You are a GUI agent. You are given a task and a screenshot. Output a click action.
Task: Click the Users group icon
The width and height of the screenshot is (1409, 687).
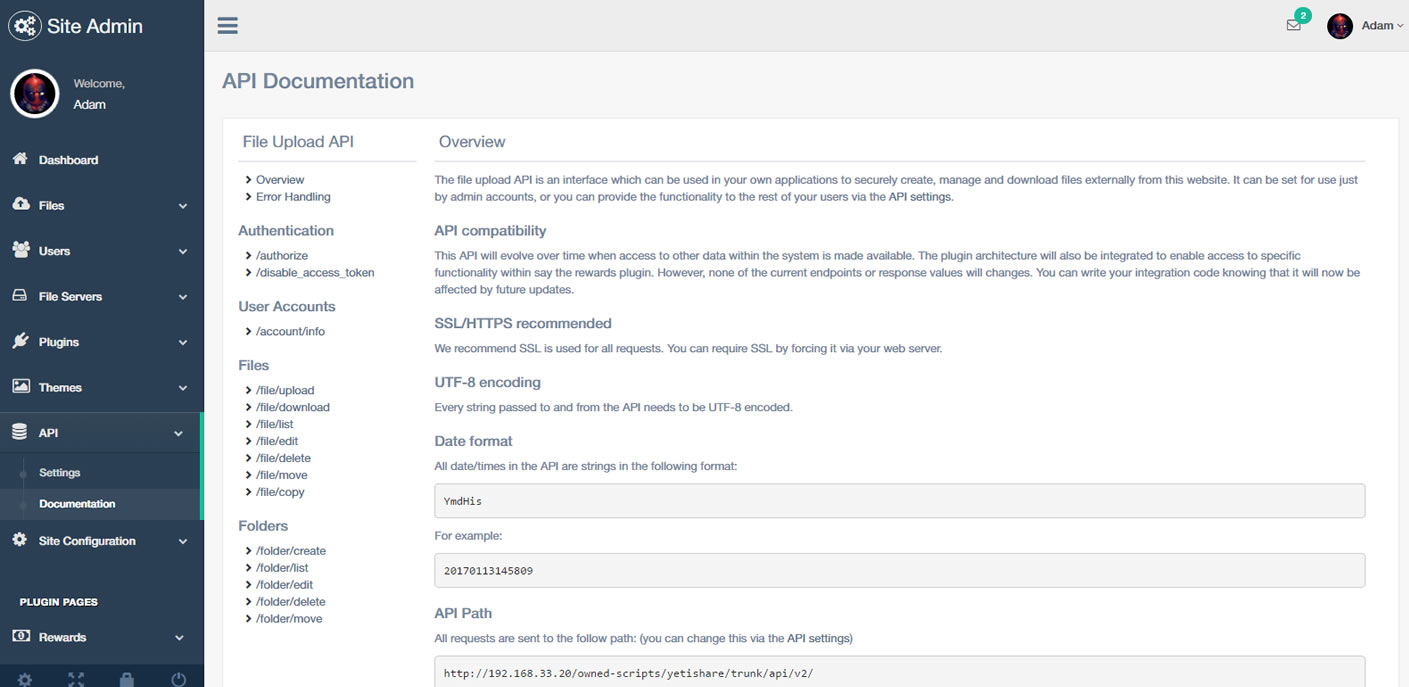[x=20, y=250]
